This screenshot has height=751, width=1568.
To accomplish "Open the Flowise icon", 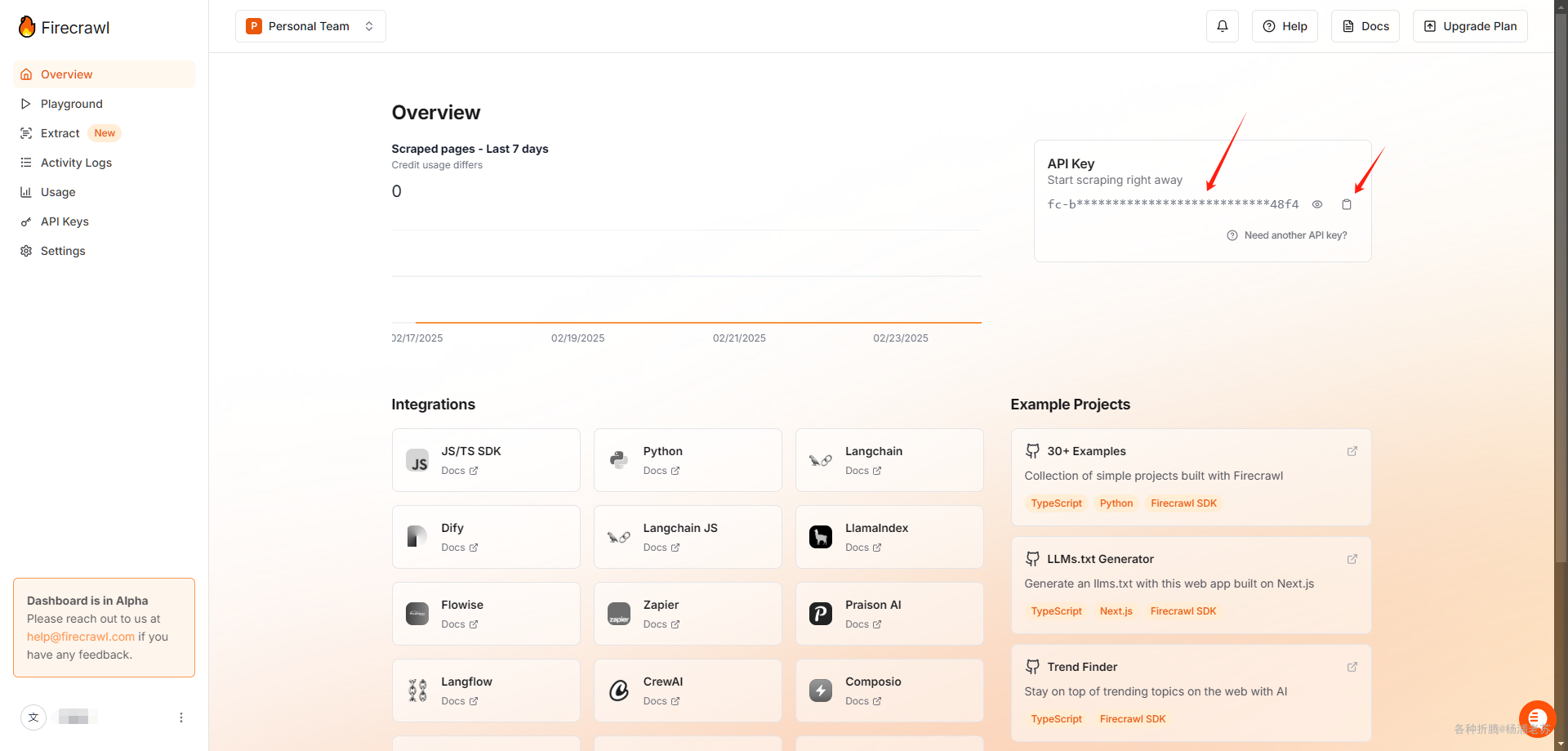I will tap(417, 614).
